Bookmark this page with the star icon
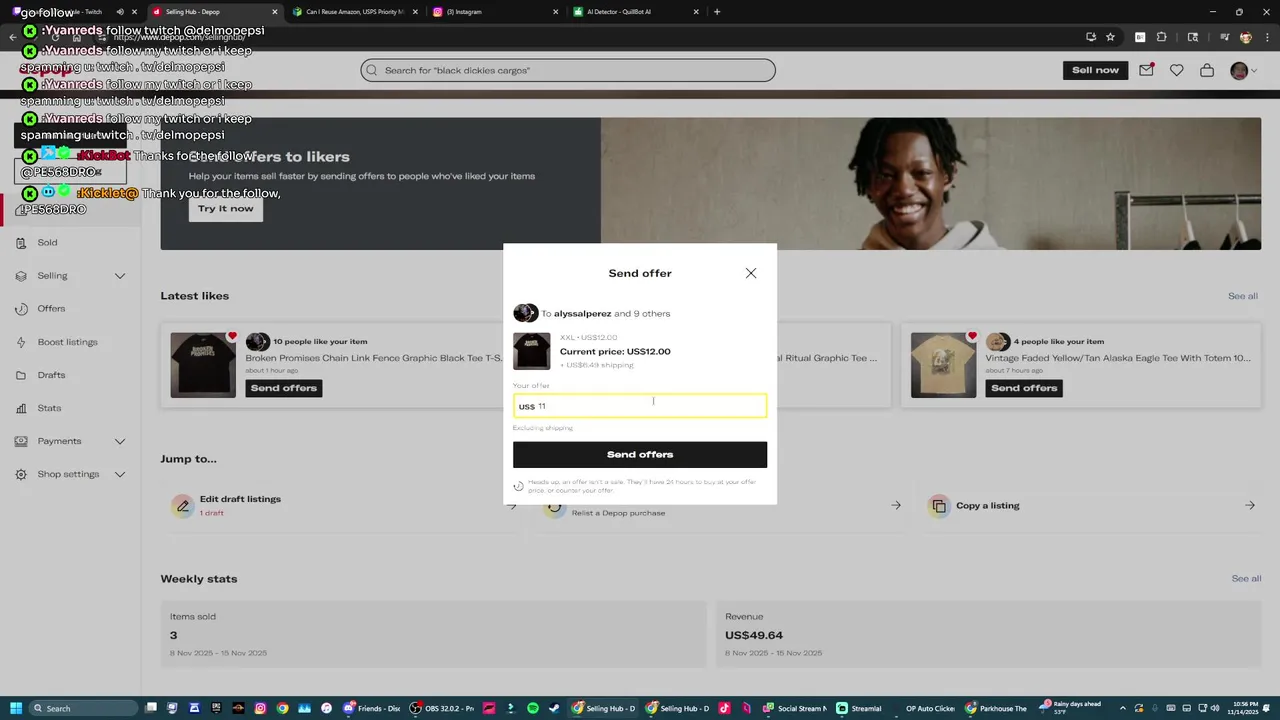 click(1110, 37)
